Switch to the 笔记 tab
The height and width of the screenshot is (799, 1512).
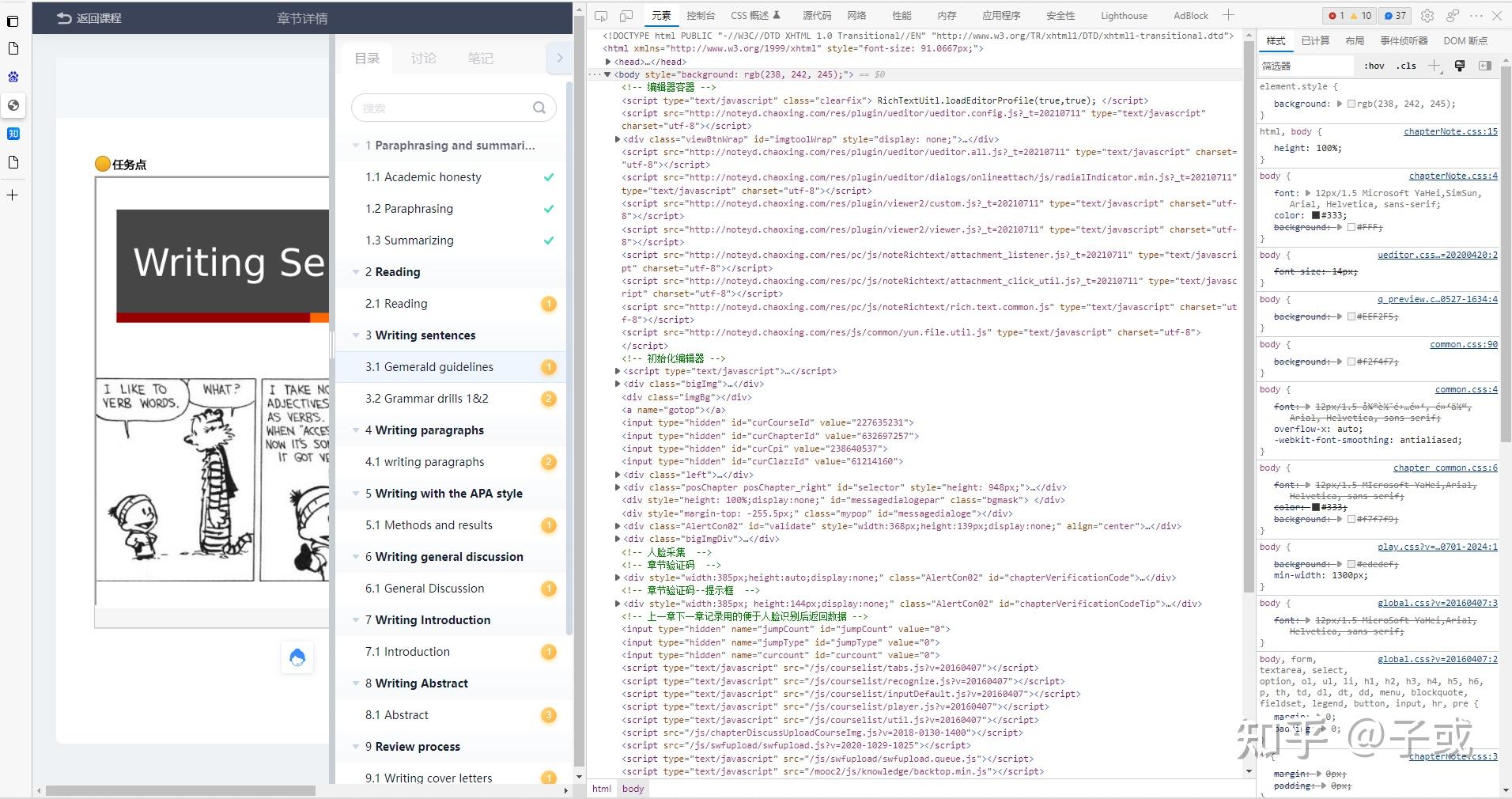pyautogui.click(x=480, y=58)
